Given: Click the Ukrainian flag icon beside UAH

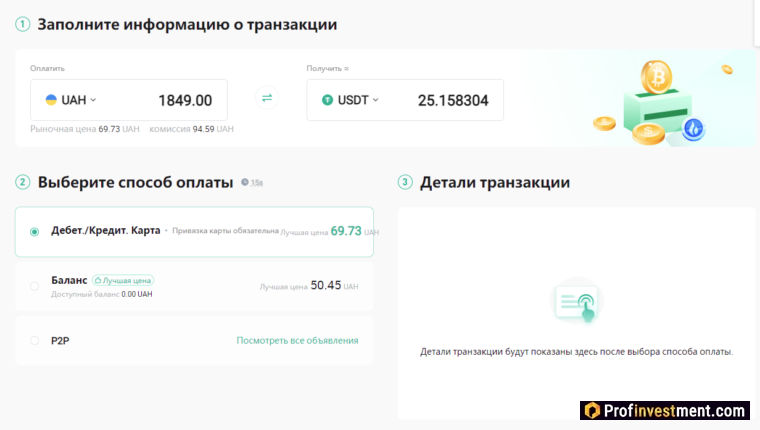Looking at the screenshot, I should click(51, 100).
